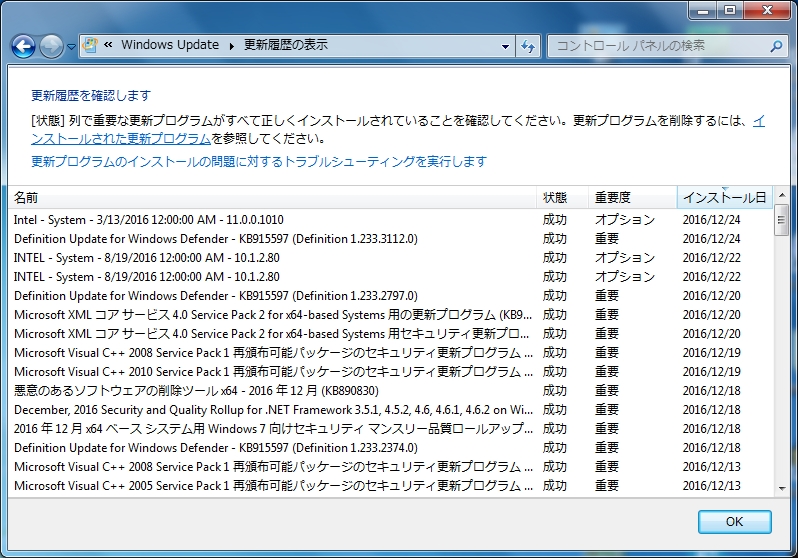Select Defender Definition 1.233.3112.0 row

click(x=390, y=239)
